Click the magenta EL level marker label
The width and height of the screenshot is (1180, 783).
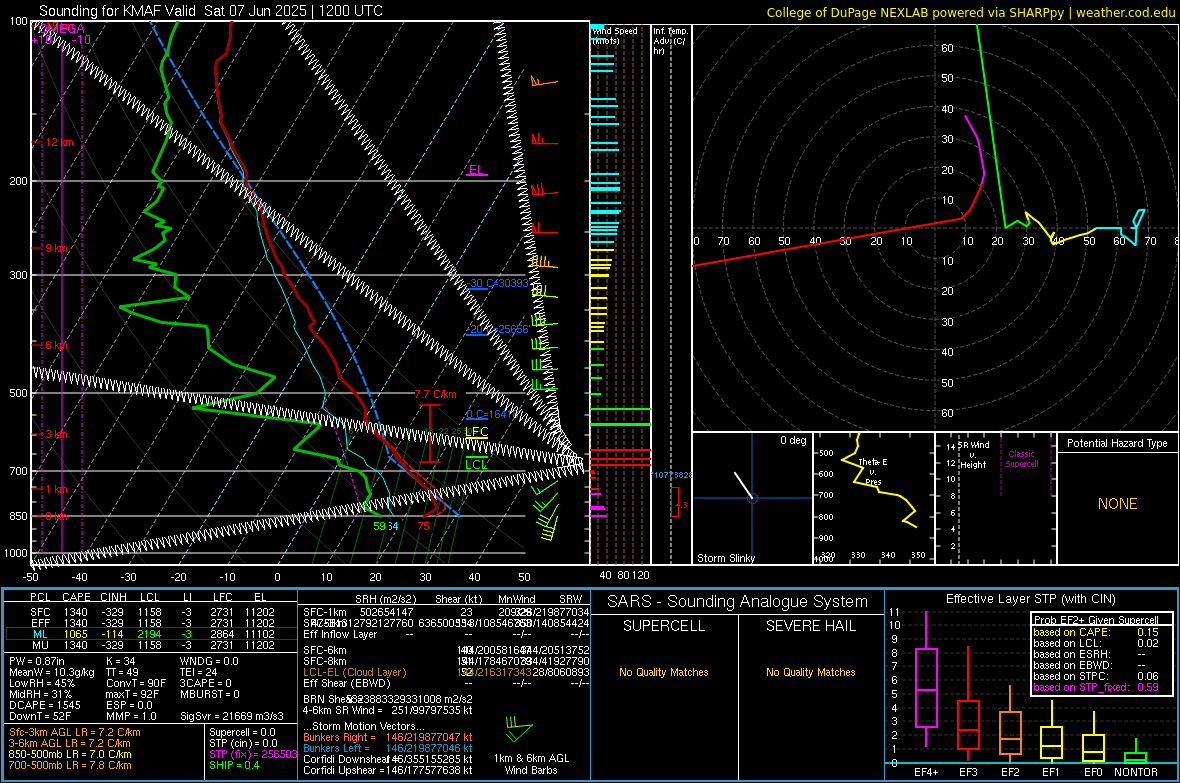click(x=476, y=169)
